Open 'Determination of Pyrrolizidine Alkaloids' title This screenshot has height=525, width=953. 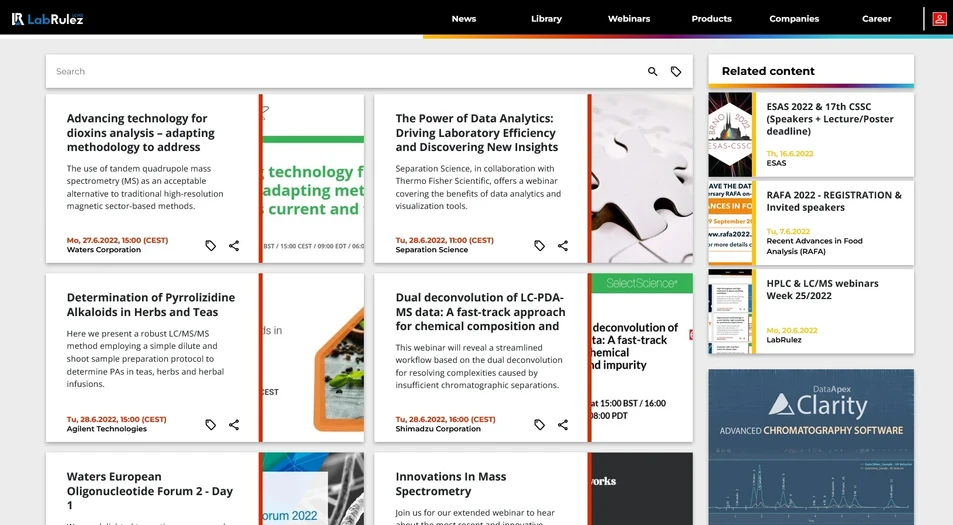pos(151,304)
